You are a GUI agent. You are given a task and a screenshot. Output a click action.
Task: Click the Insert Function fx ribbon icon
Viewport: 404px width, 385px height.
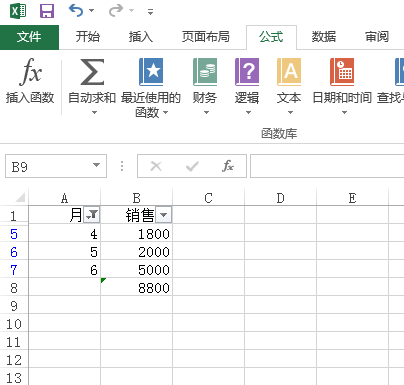[x=31, y=71]
